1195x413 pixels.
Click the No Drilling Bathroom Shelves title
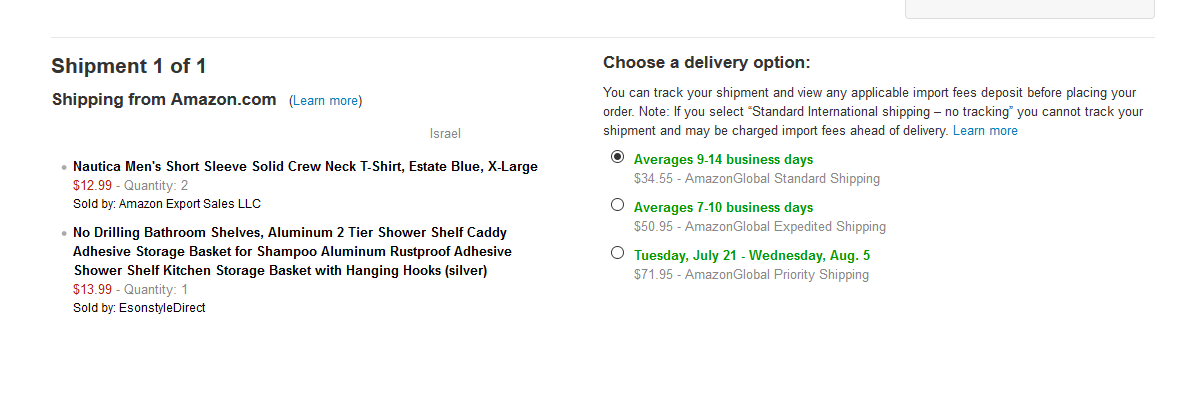pyautogui.click(x=292, y=251)
